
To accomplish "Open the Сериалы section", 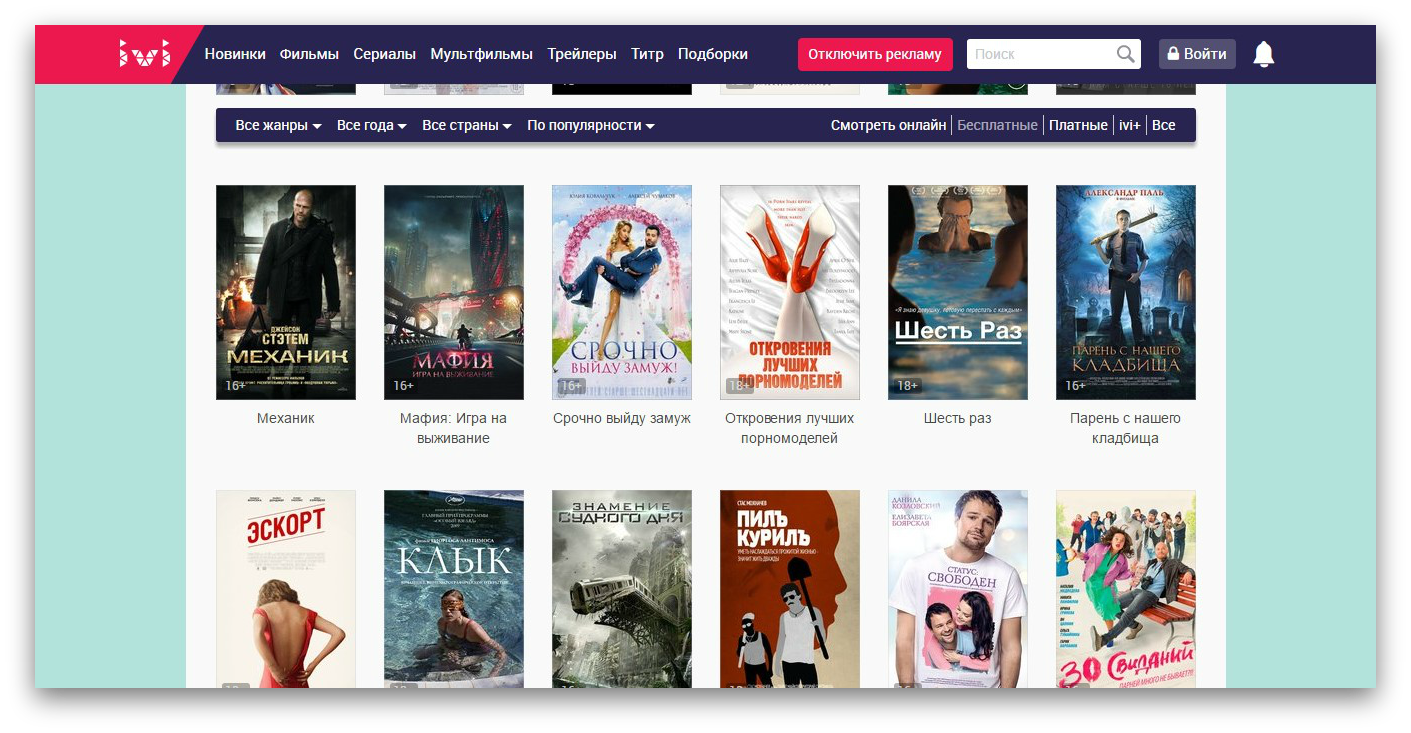I will pyautogui.click(x=384, y=54).
